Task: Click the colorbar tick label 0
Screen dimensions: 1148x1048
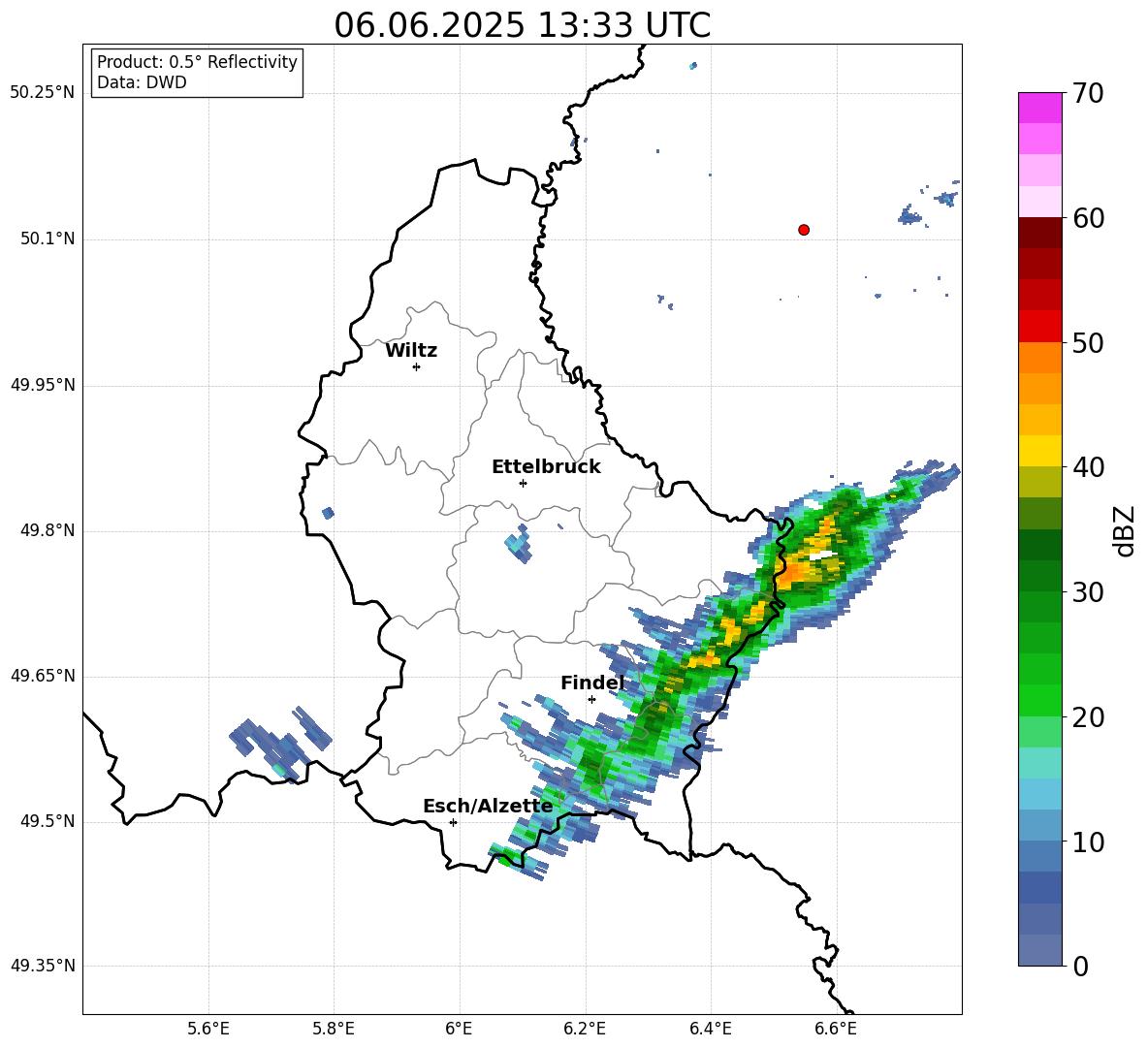Action: coord(1081,966)
